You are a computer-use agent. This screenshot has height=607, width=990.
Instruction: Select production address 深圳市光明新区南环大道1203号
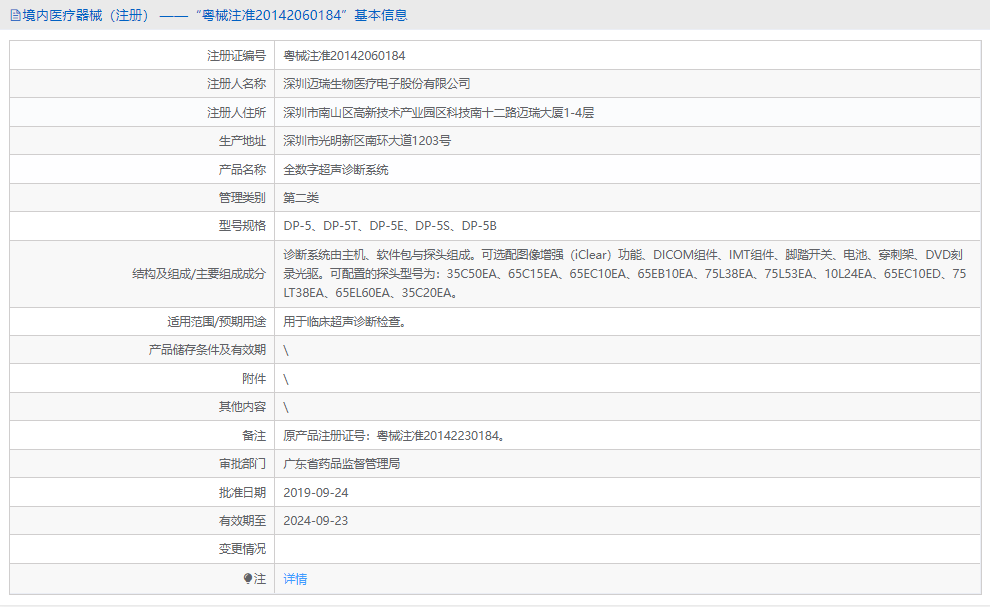367,141
